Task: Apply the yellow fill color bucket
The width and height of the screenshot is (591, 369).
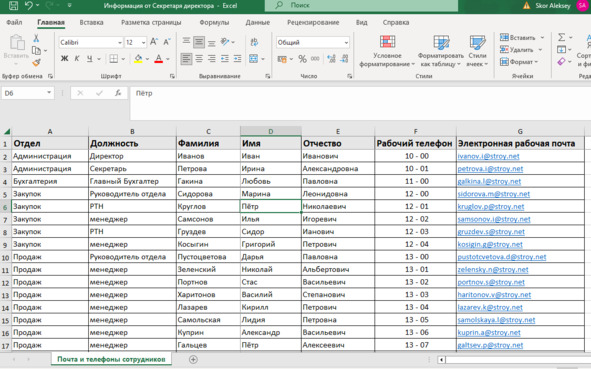Action: (138, 58)
